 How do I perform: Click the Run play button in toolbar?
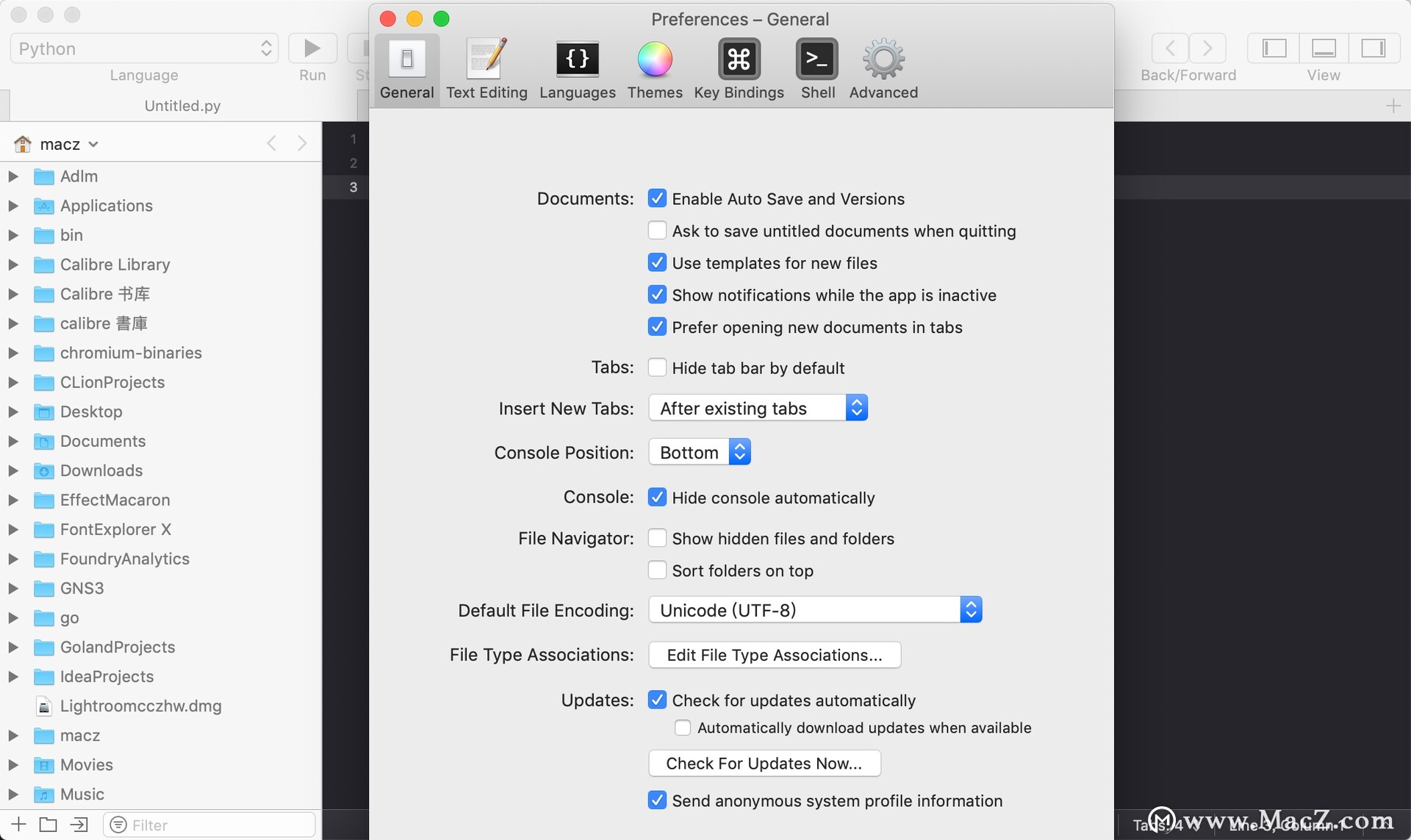[x=312, y=49]
